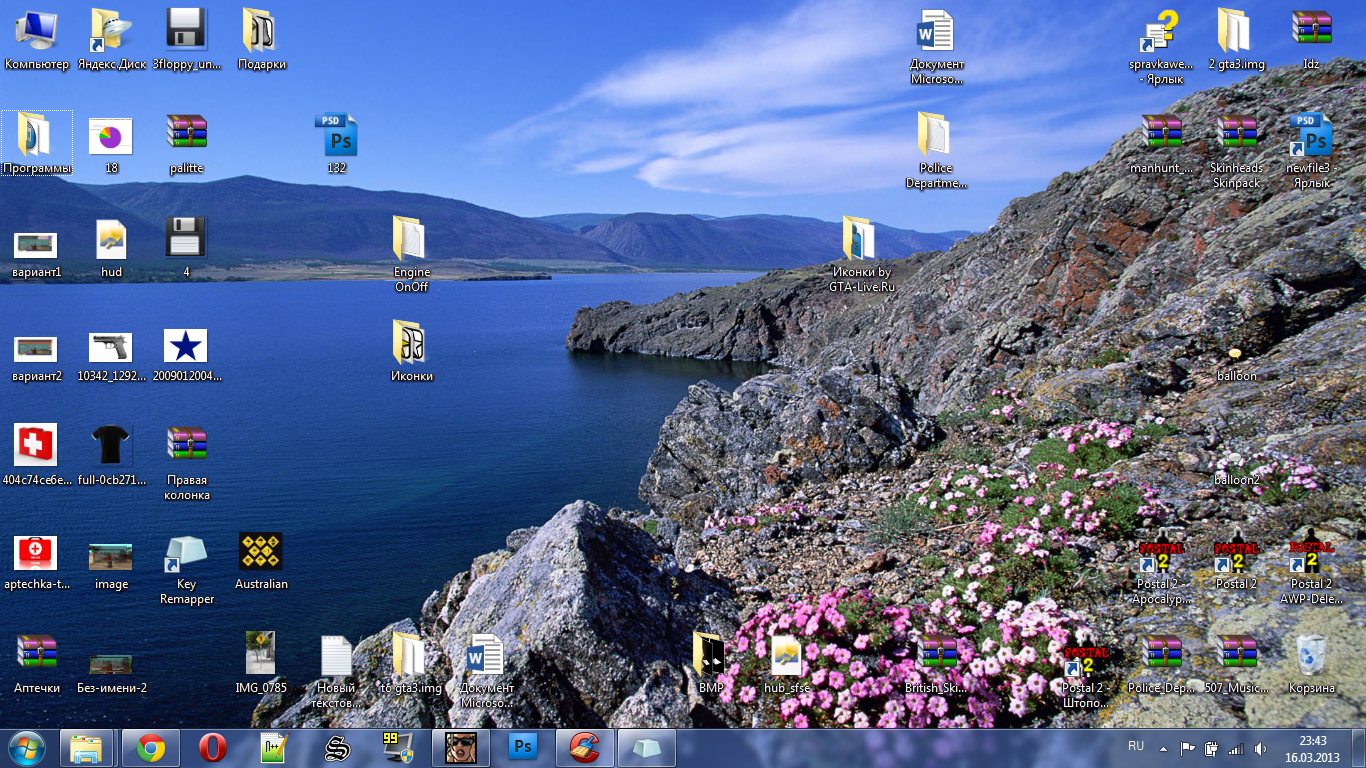This screenshot has height=768, width=1366.
Task: Select the Иконки by GTA-Live.Ru folder
Action: [x=859, y=240]
